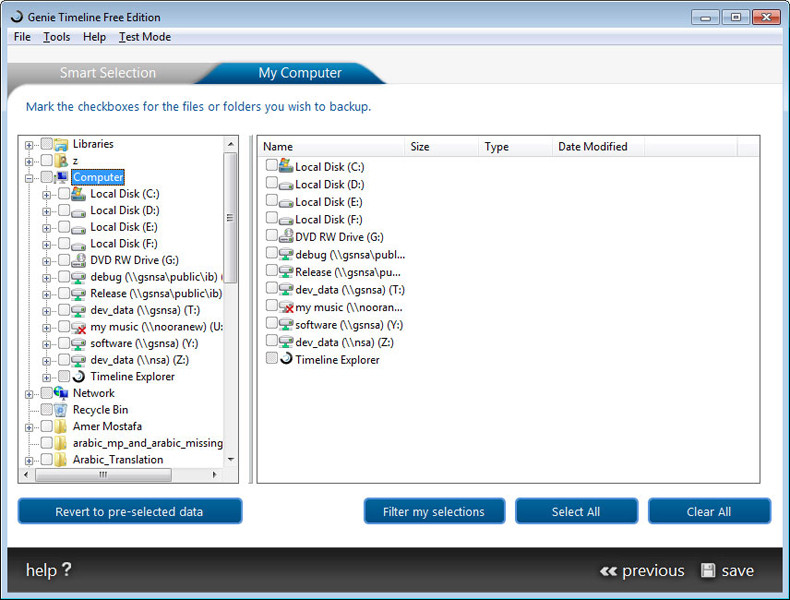Expand Local Disk (D:) tree node
Viewport: 790px width, 600px height.
coord(46,212)
